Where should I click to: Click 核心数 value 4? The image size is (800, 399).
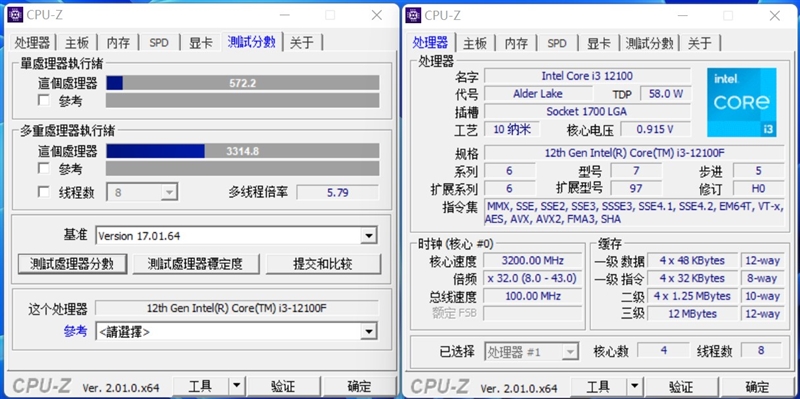point(663,351)
